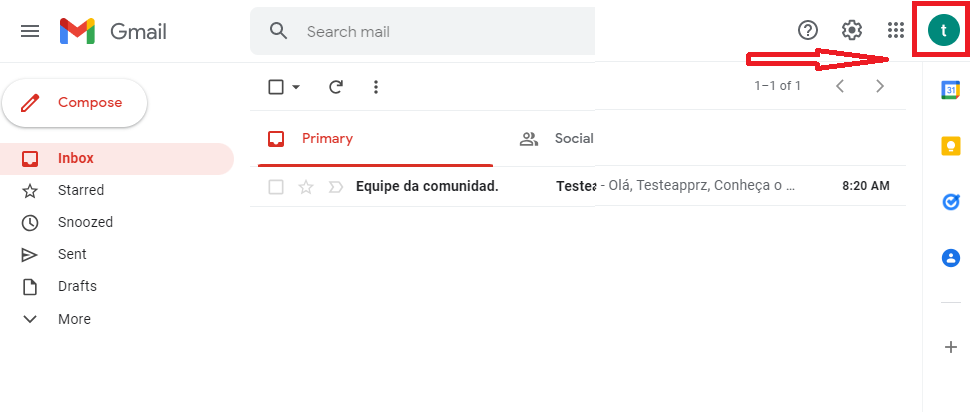Viewport: 970px width, 413px height.
Task: Expand the select dropdown arrow beside checkbox
Action: click(296, 88)
